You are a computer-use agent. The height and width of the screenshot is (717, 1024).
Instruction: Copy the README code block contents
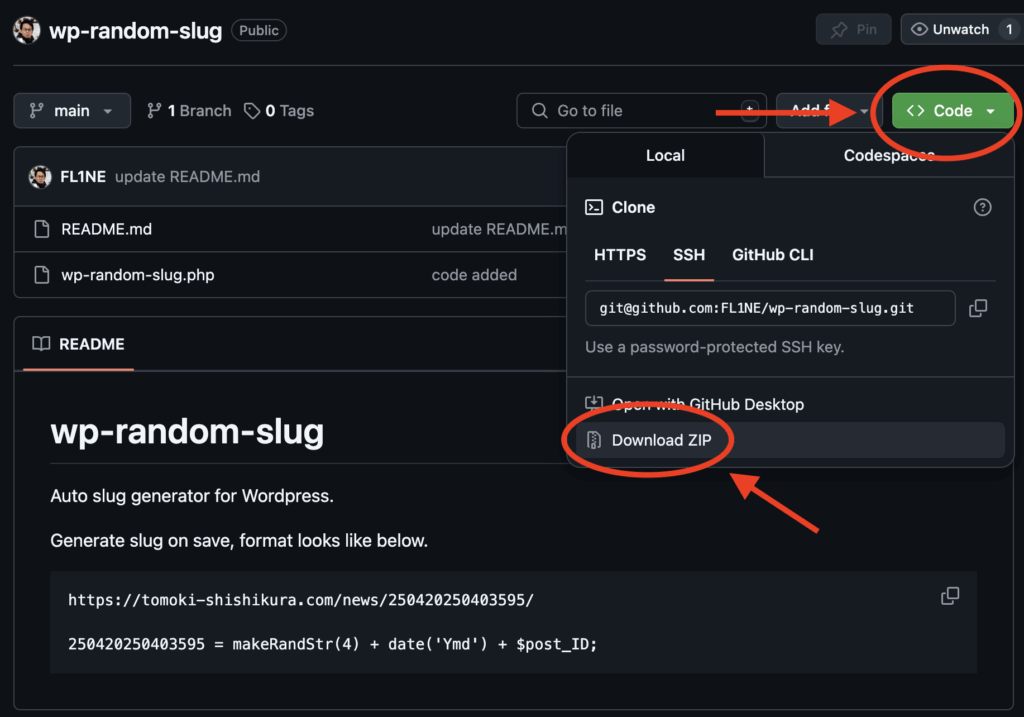(950, 596)
